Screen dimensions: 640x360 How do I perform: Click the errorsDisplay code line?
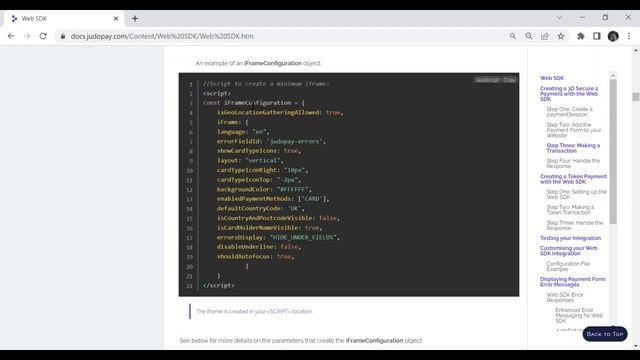[278, 237]
